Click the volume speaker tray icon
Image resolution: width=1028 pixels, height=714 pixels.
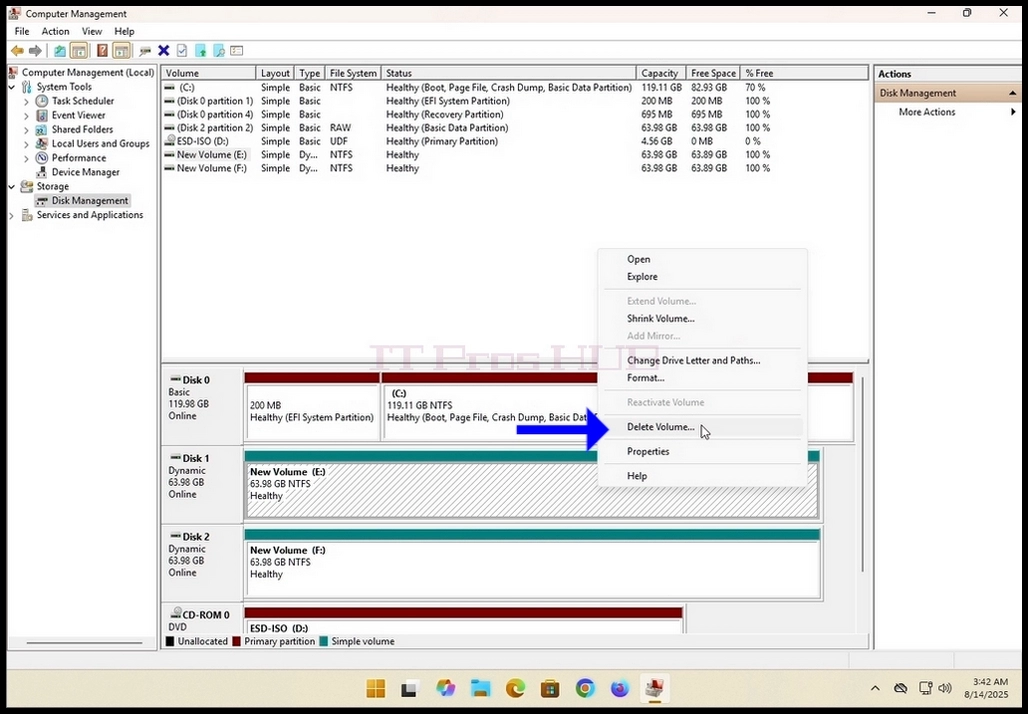click(945, 688)
